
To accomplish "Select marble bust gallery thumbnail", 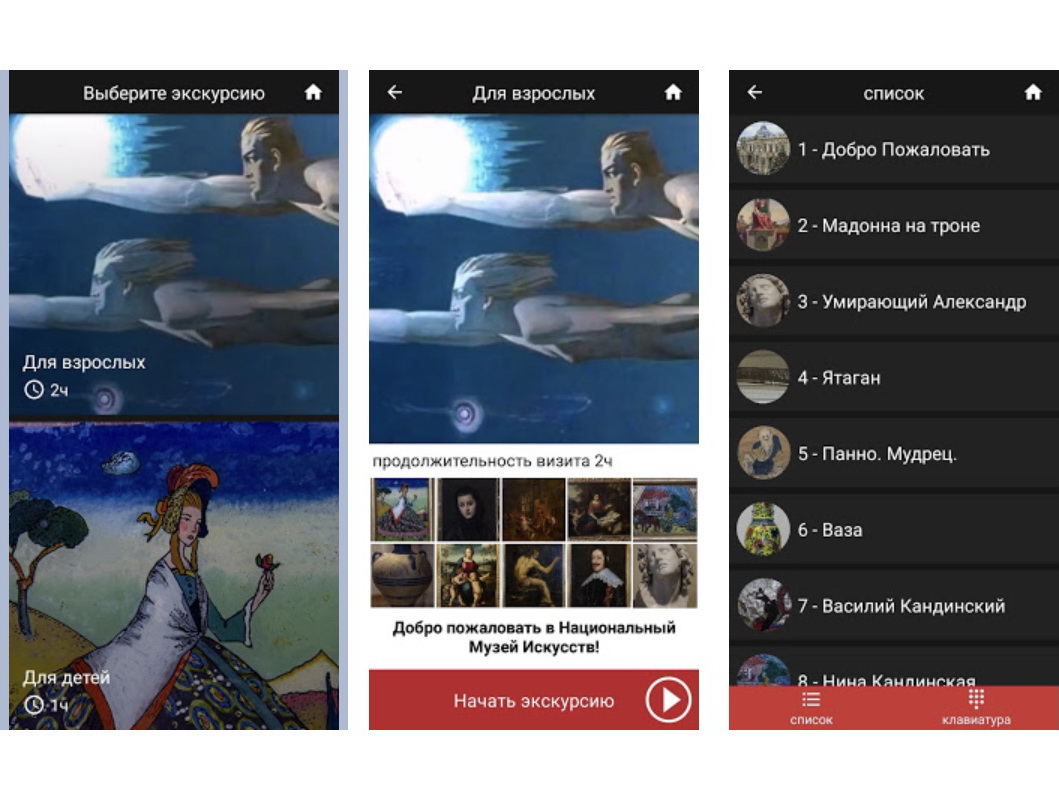I will tap(665, 575).
